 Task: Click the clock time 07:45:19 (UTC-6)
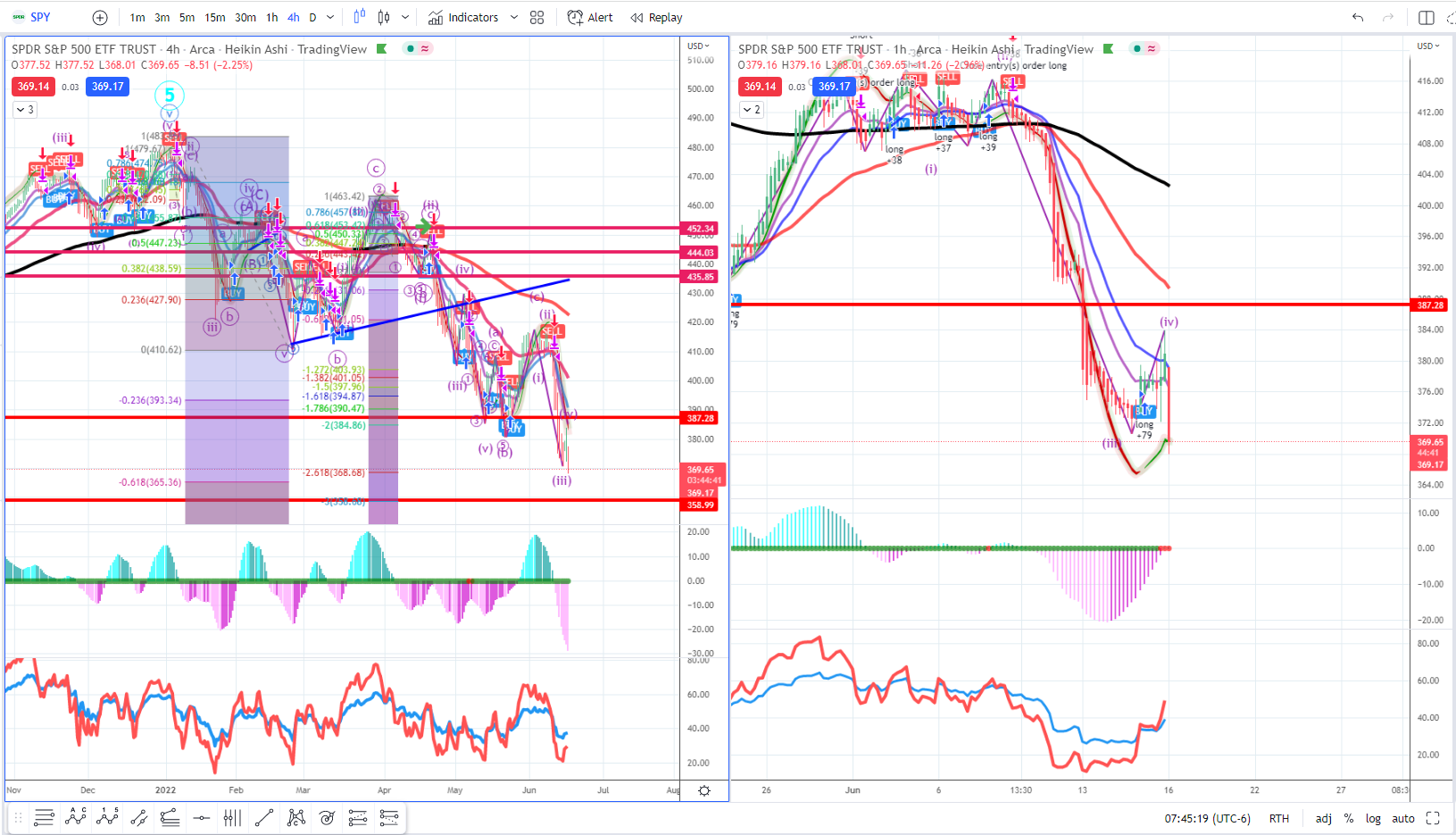1207,818
